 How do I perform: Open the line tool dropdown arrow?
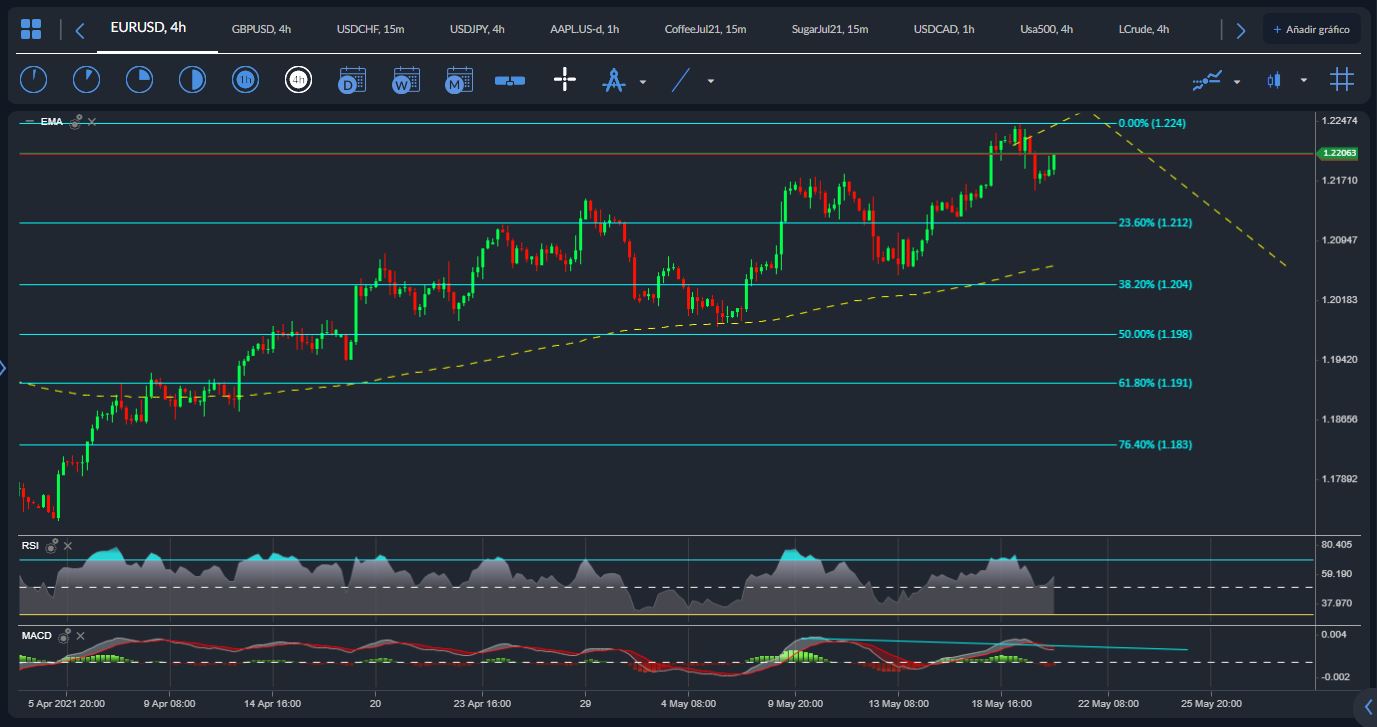[710, 81]
